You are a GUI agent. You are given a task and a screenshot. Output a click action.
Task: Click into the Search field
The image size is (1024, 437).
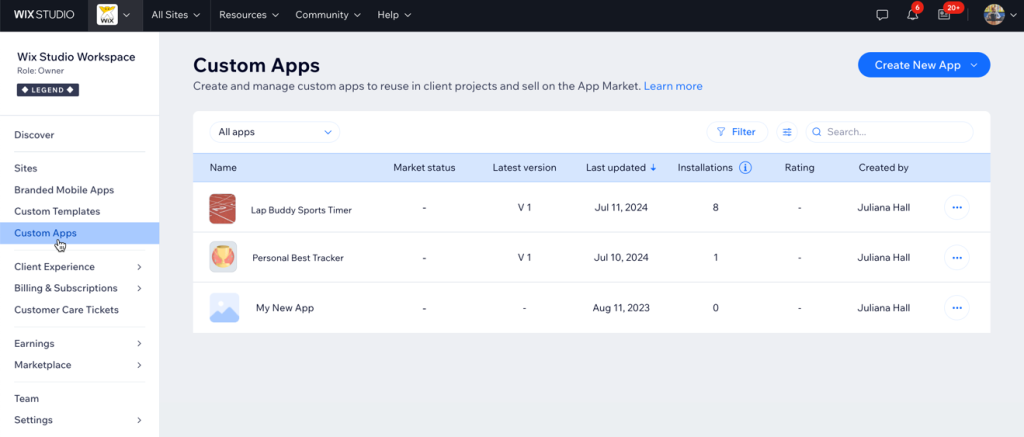(x=889, y=132)
